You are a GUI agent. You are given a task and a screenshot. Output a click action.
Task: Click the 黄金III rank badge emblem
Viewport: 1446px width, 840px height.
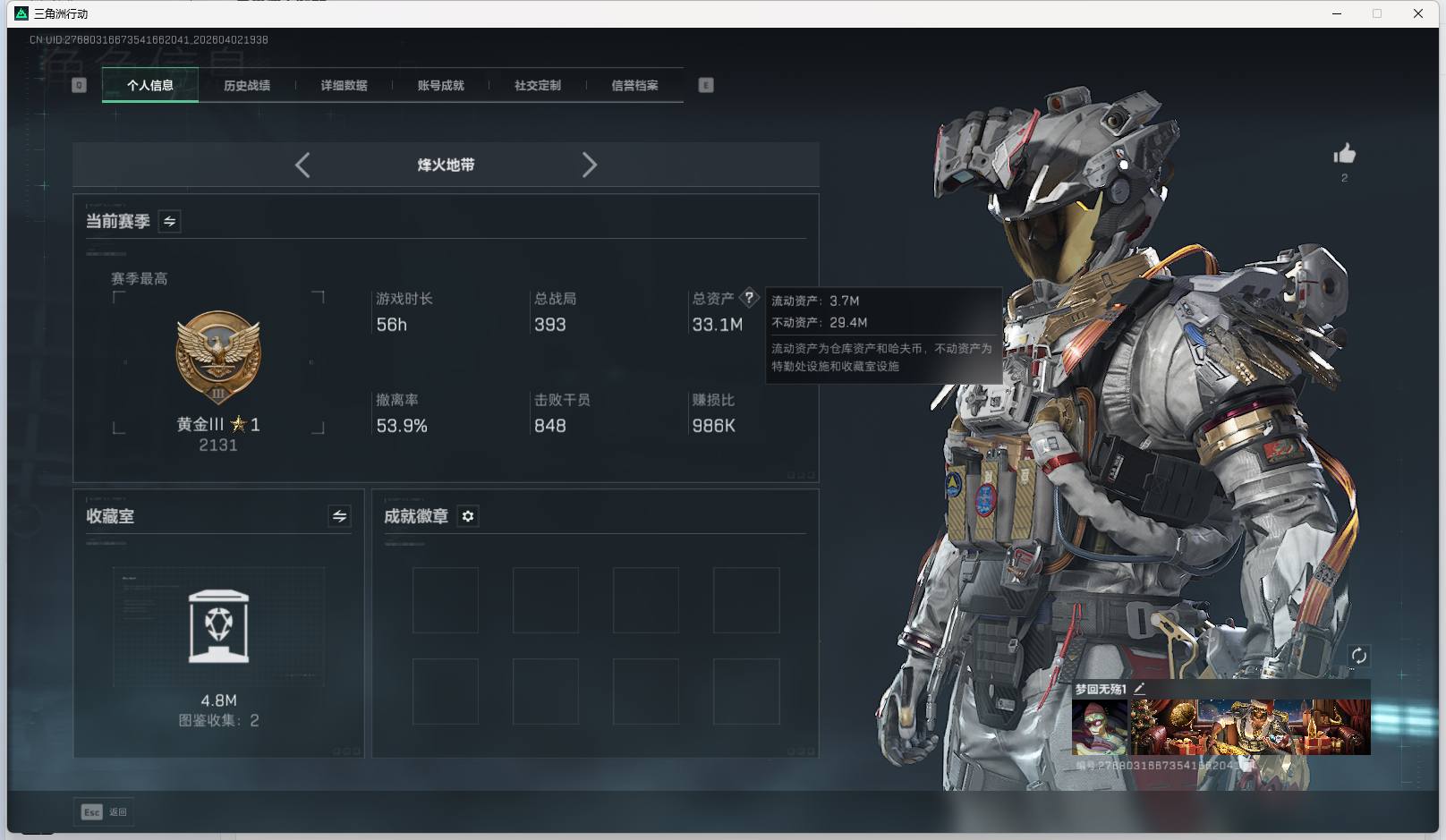pos(218,358)
